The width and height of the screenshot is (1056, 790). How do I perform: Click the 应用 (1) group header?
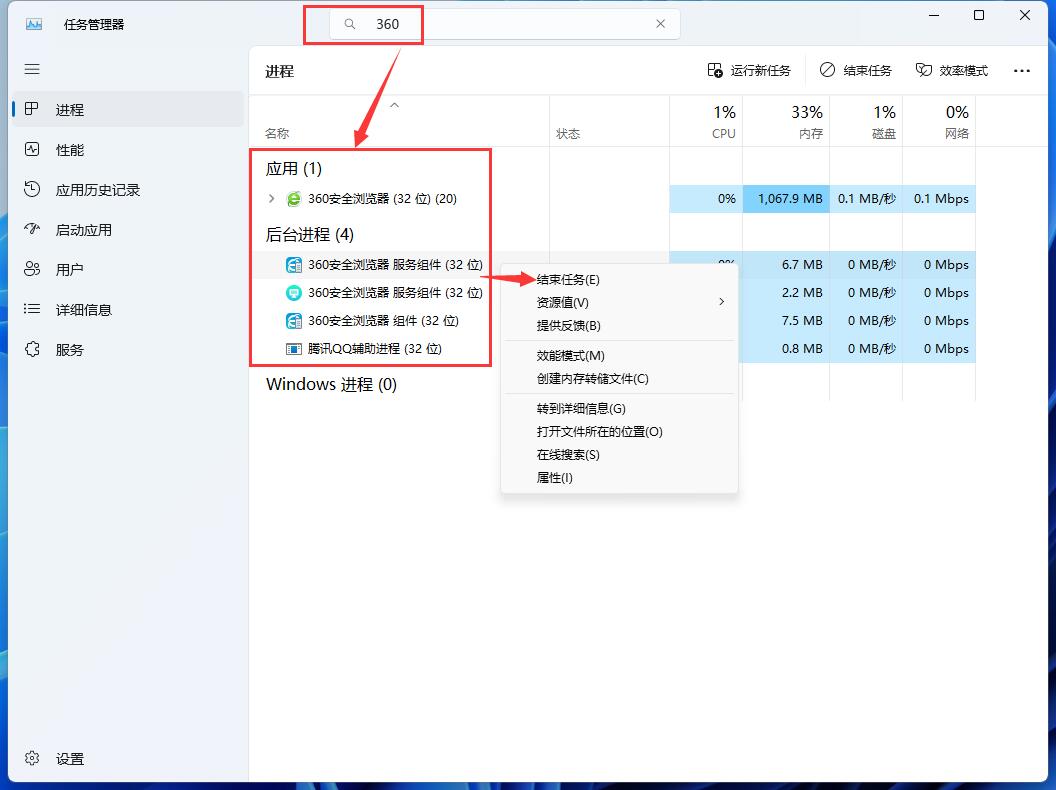click(x=294, y=168)
